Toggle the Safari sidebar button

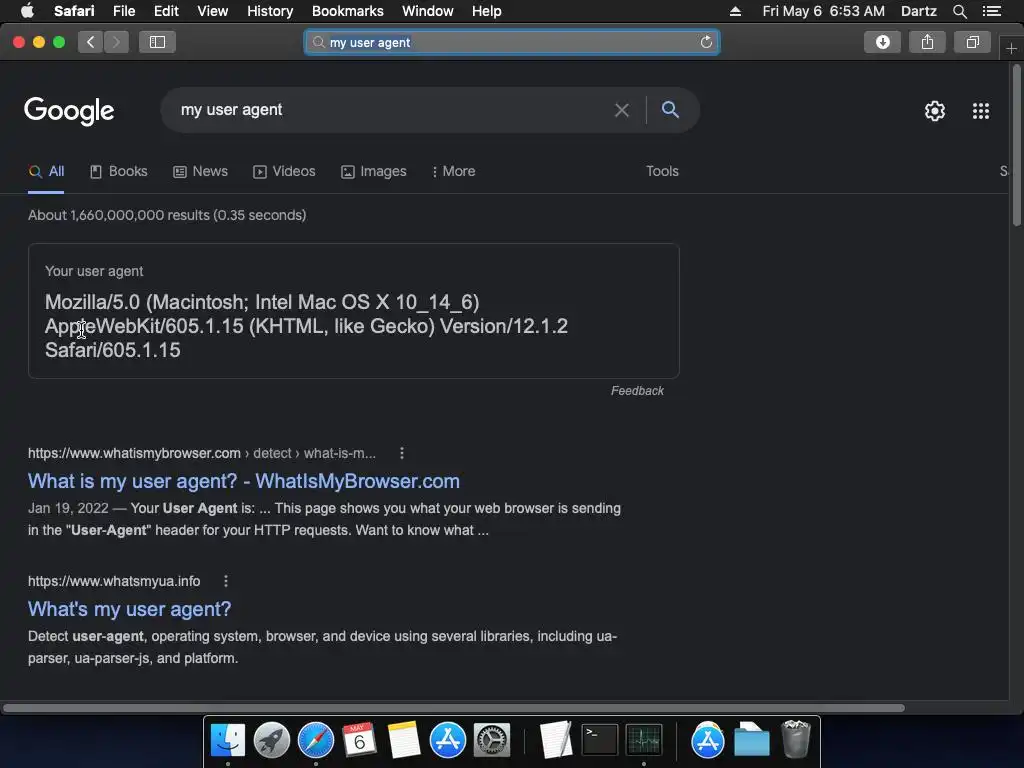(x=157, y=42)
